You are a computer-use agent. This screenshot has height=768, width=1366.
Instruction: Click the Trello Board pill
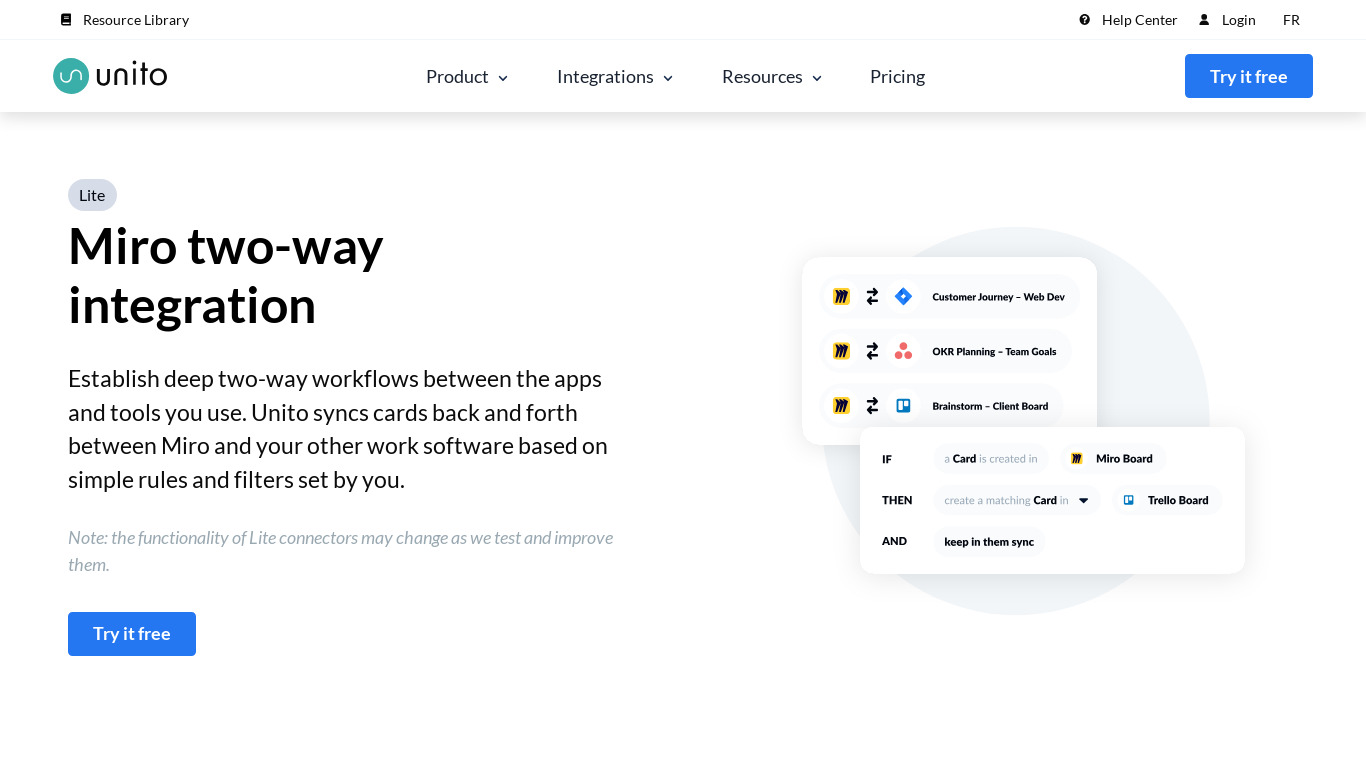coord(1167,500)
